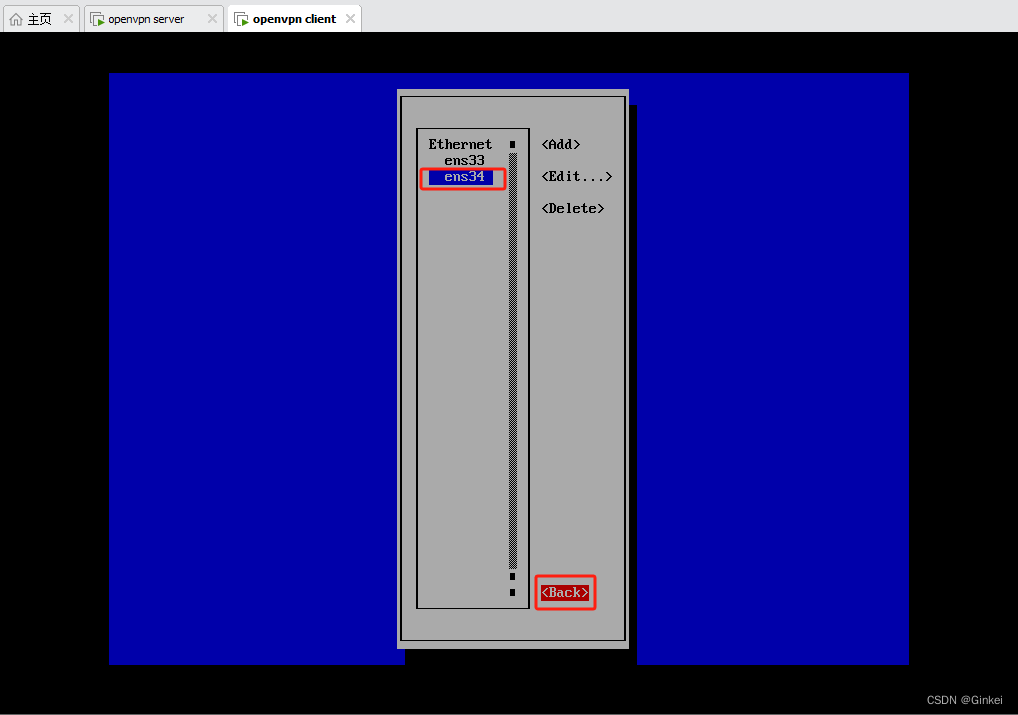Viewport: 1018px width, 715px height.
Task: Activate the <Edit...> button
Action: point(577,177)
